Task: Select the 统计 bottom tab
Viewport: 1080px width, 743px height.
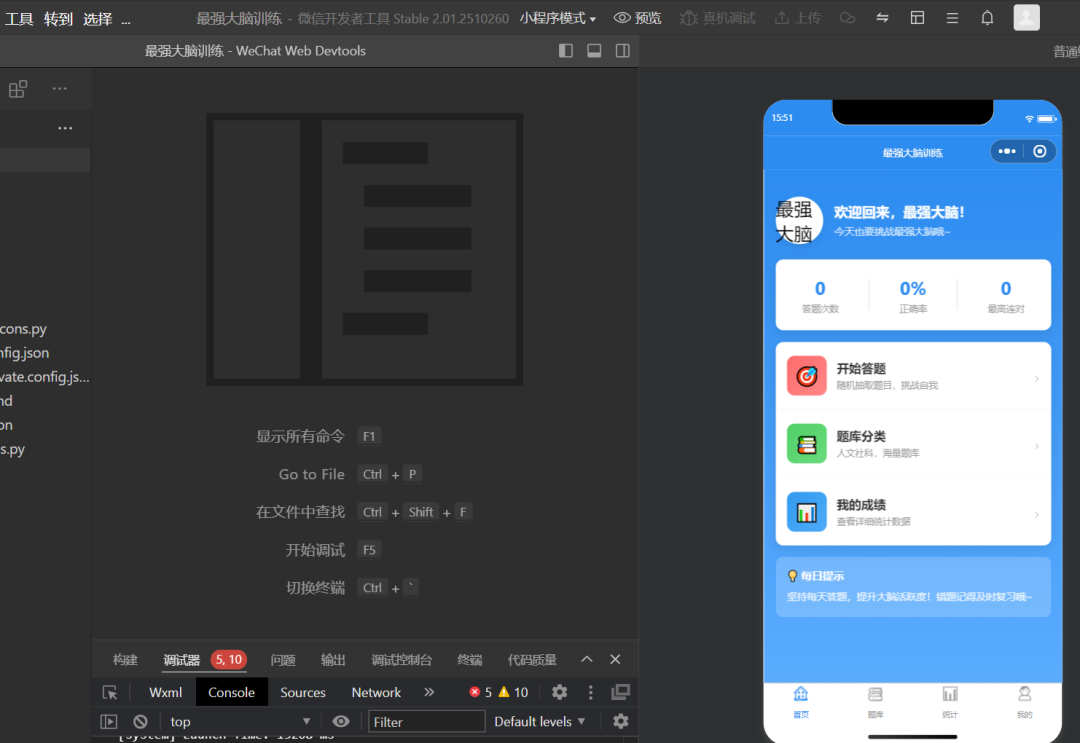Action: [950, 702]
